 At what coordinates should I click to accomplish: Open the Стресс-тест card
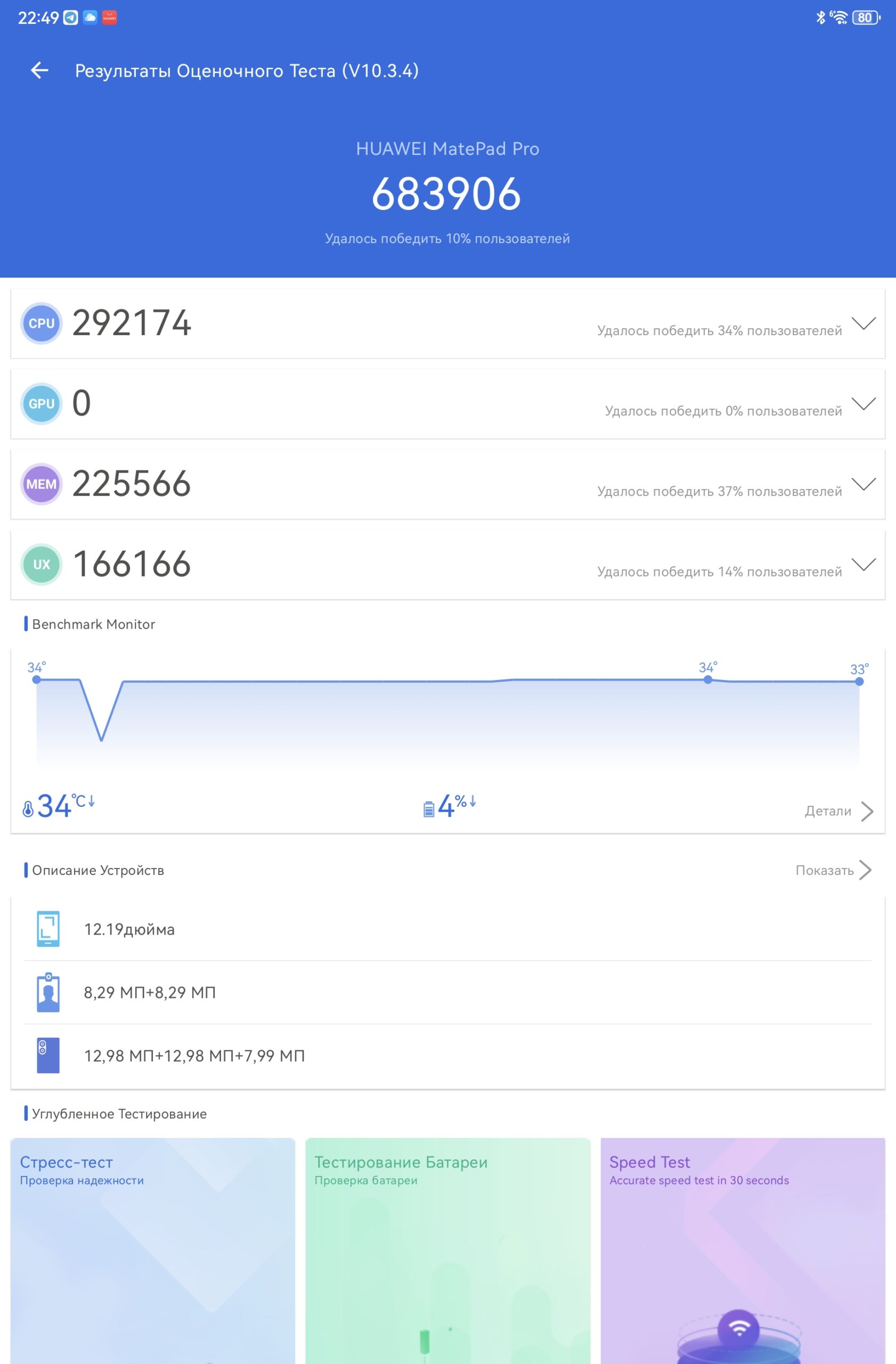click(153, 1251)
